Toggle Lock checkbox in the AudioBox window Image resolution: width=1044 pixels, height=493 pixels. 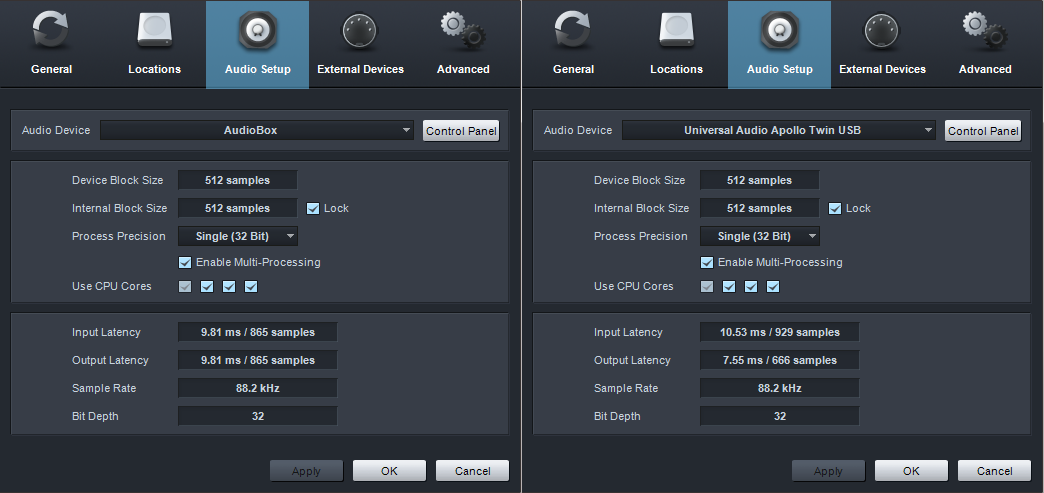[313, 208]
